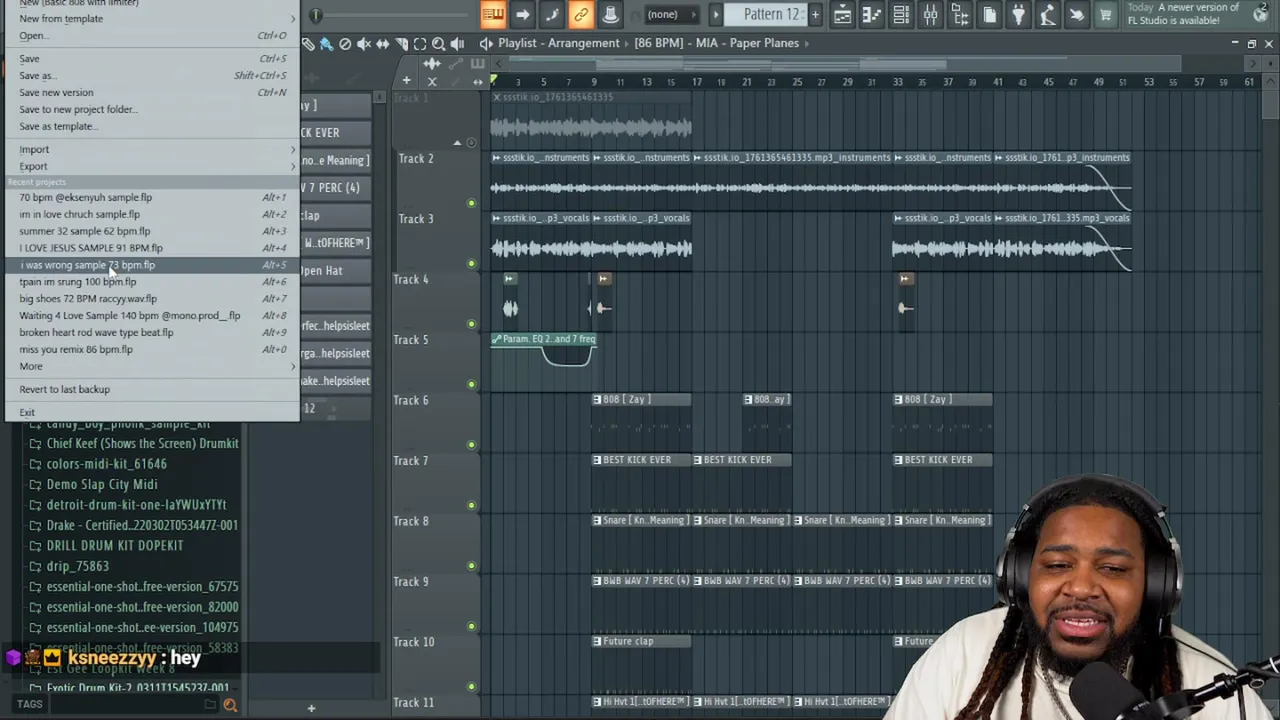This screenshot has width=1280, height=720.
Task: Click the speaker icon left of Playlist title
Action: tap(486, 43)
